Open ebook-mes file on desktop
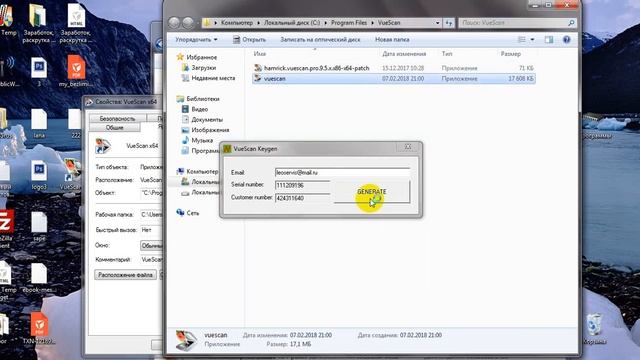Viewport: 640px width, 360px height. [39, 278]
